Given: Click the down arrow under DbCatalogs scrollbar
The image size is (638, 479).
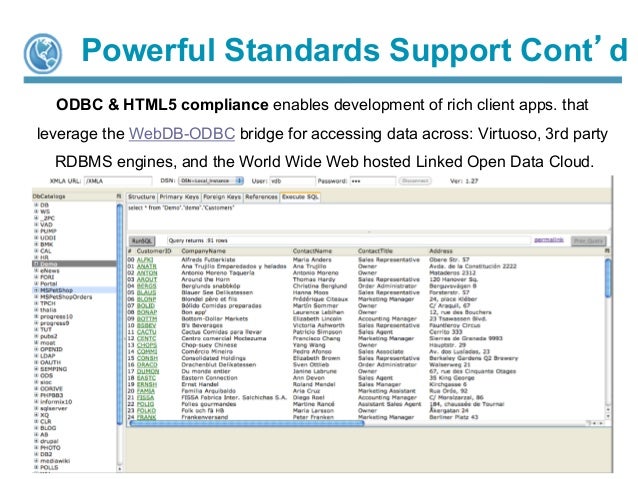Looking at the screenshot, I should tap(120, 469).
